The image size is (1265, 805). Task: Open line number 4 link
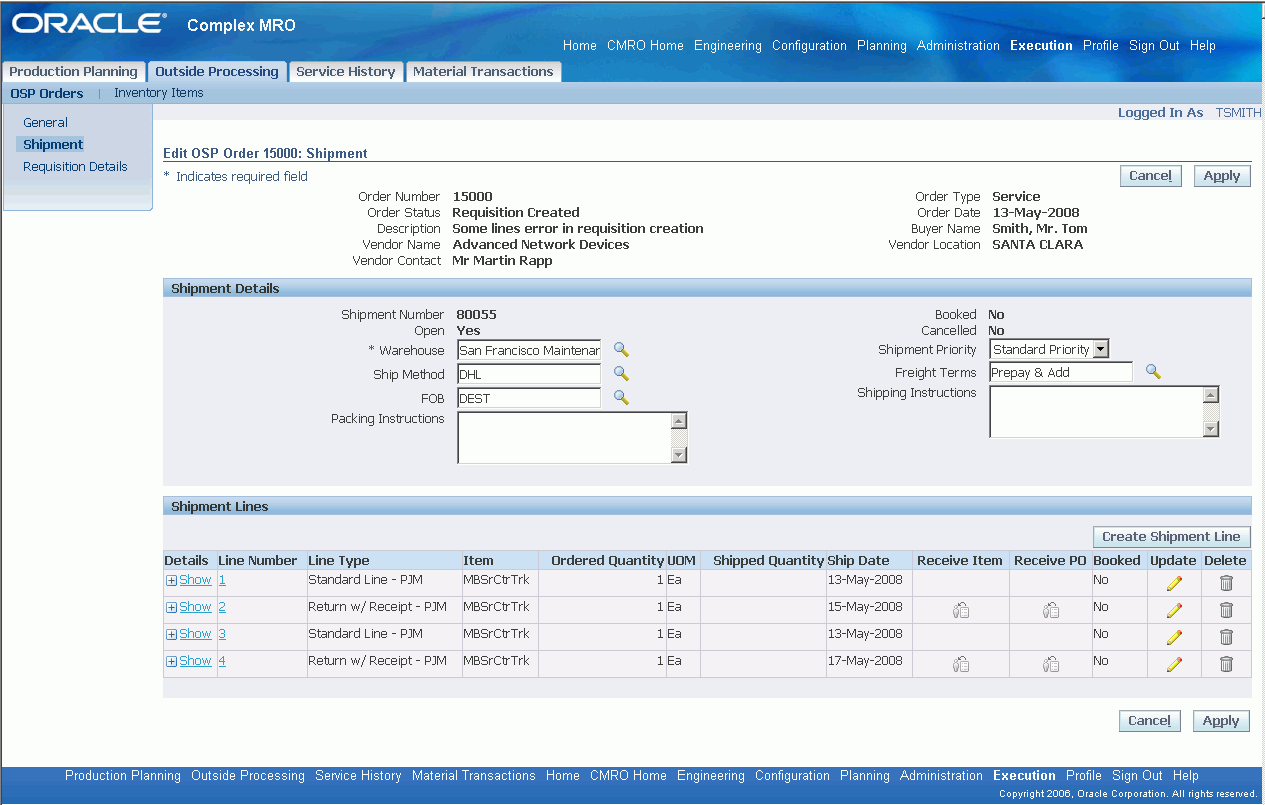tap(222, 661)
